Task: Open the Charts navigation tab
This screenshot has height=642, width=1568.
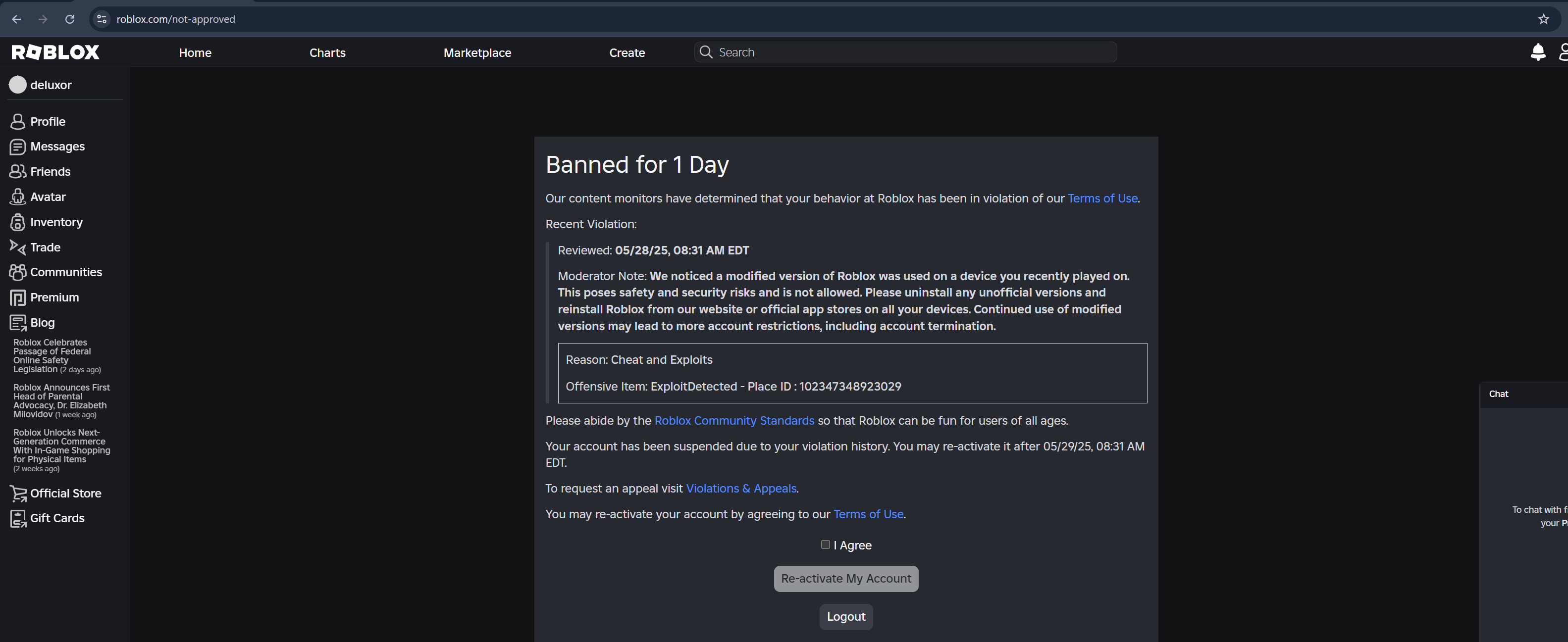Action: 327,53
